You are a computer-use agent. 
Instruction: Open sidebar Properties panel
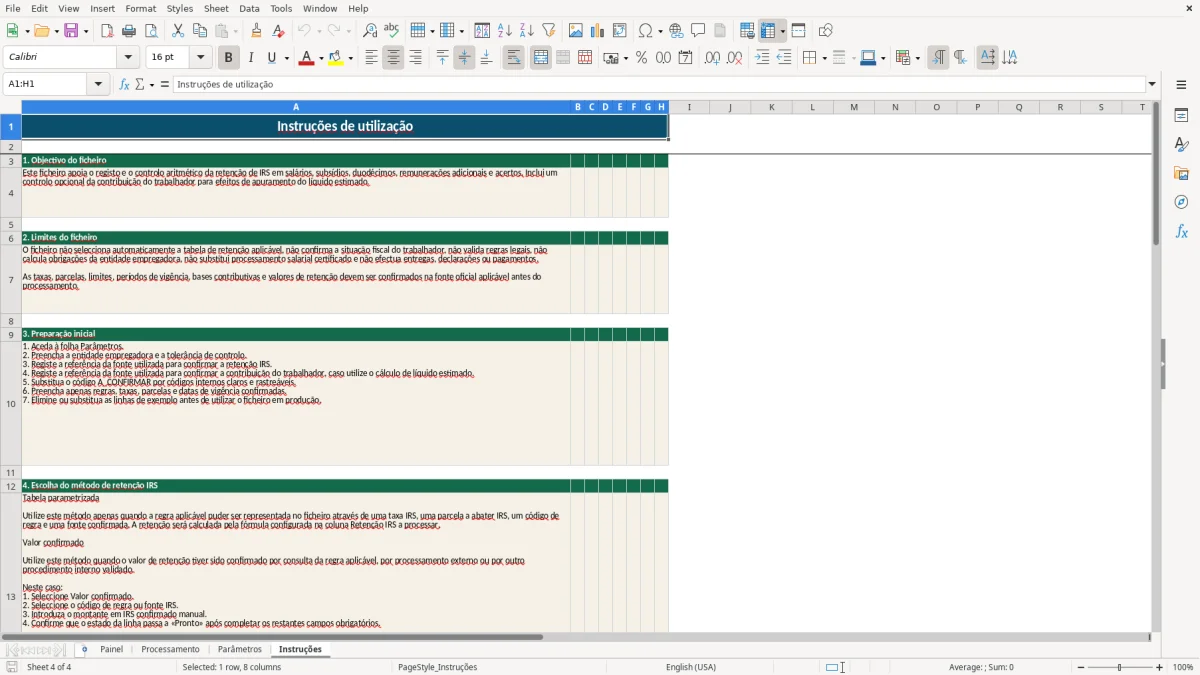pyautogui.click(x=1181, y=116)
